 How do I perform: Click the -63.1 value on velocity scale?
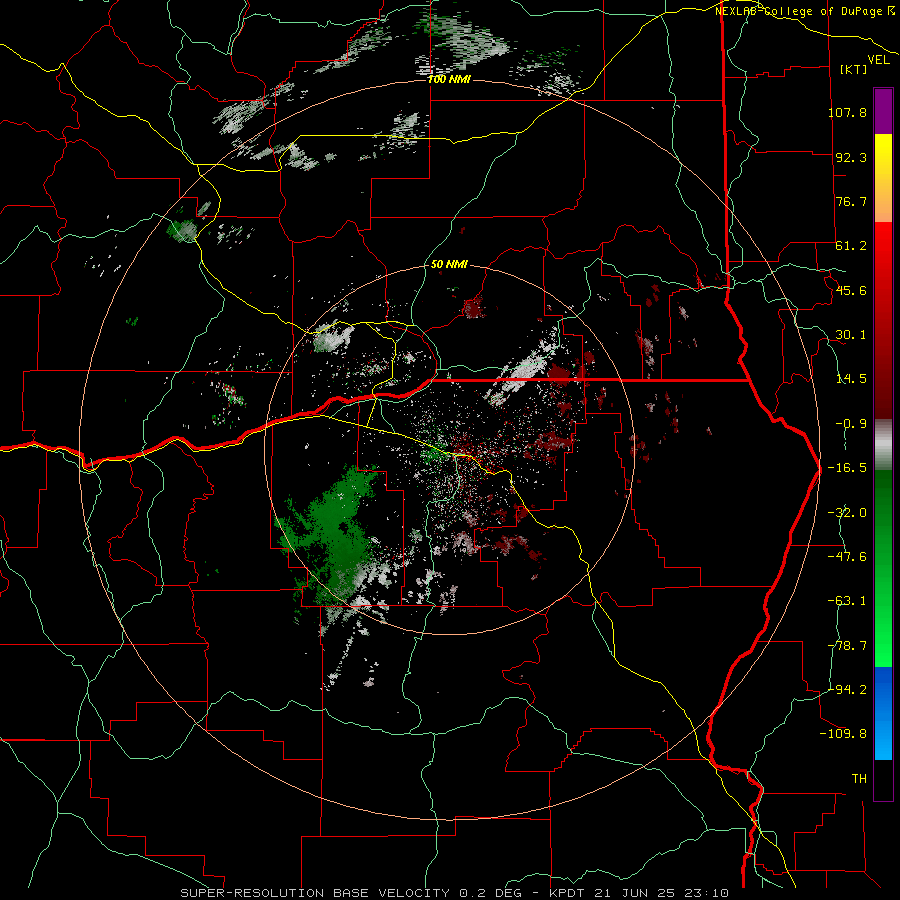(x=847, y=601)
